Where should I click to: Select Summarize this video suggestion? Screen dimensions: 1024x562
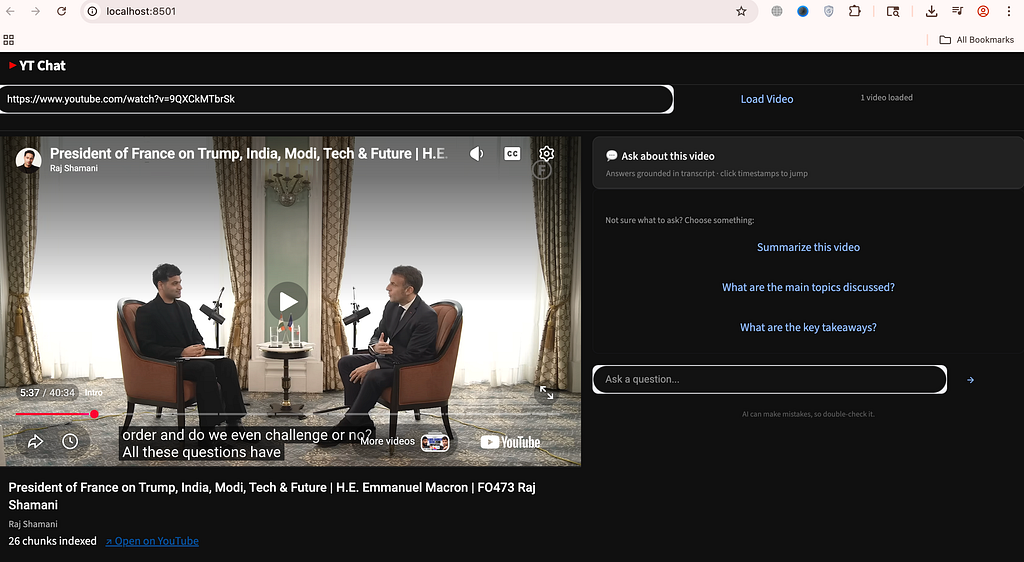[x=808, y=247]
